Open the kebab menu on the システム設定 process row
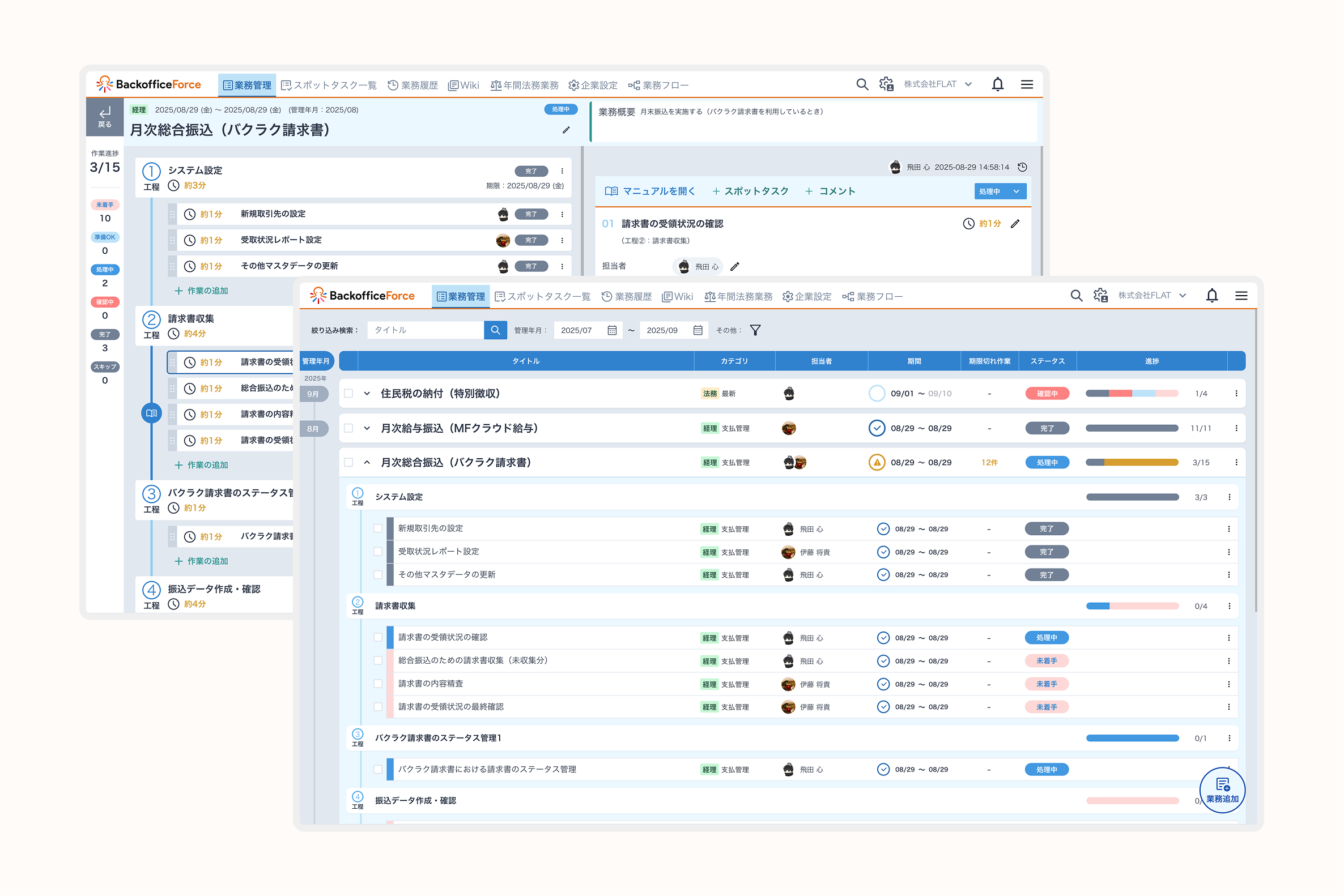The height and width of the screenshot is (896, 1344). [1230, 497]
